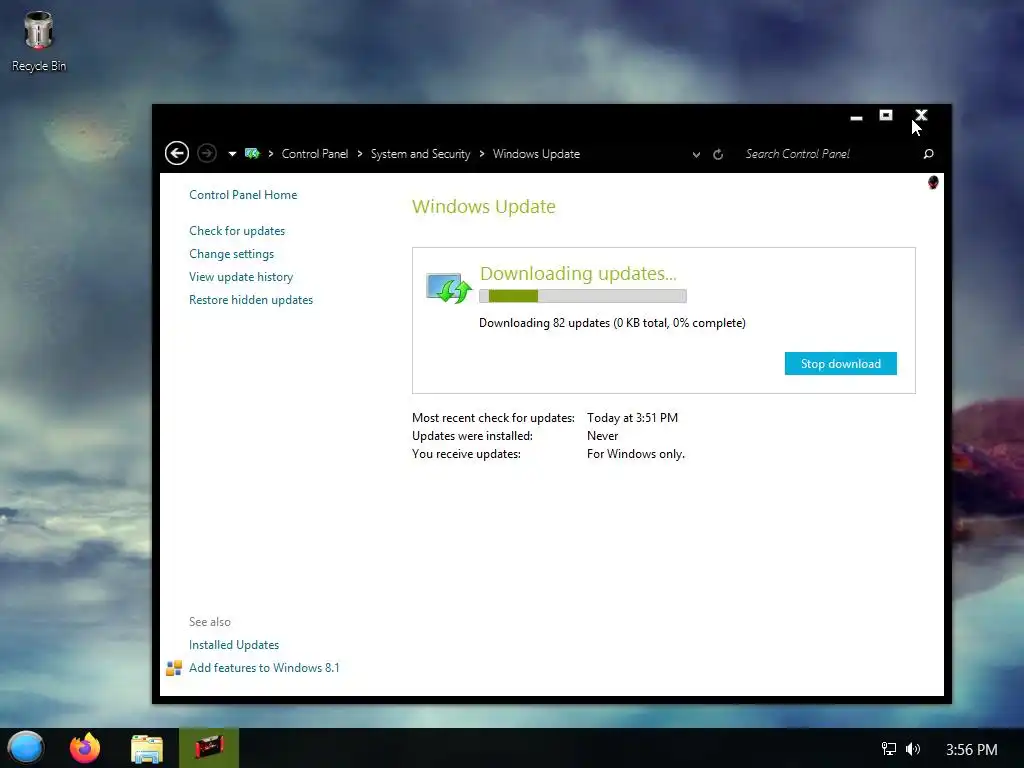Maximize the Windows Update window
The height and width of the screenshot is (768, 1024).
click(x=886, y=116)
